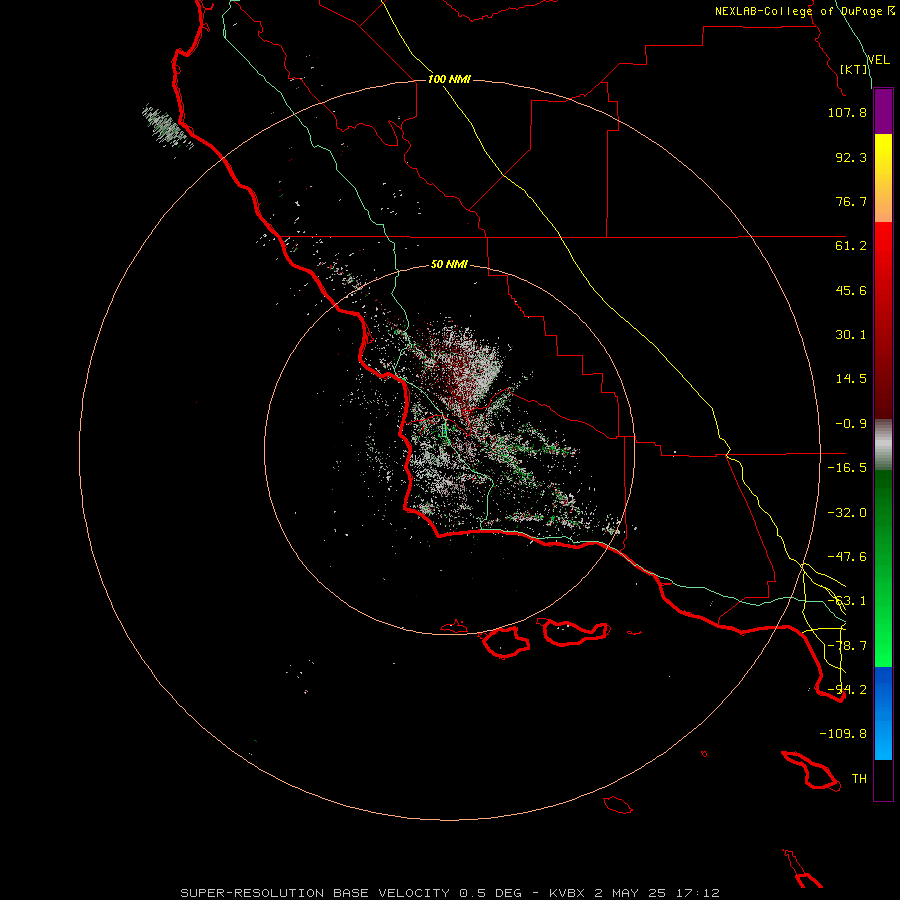This screenshot has height=900, width=900.
Task: Pick the blue segment of the velocity color bar
Action: (883, 713)
